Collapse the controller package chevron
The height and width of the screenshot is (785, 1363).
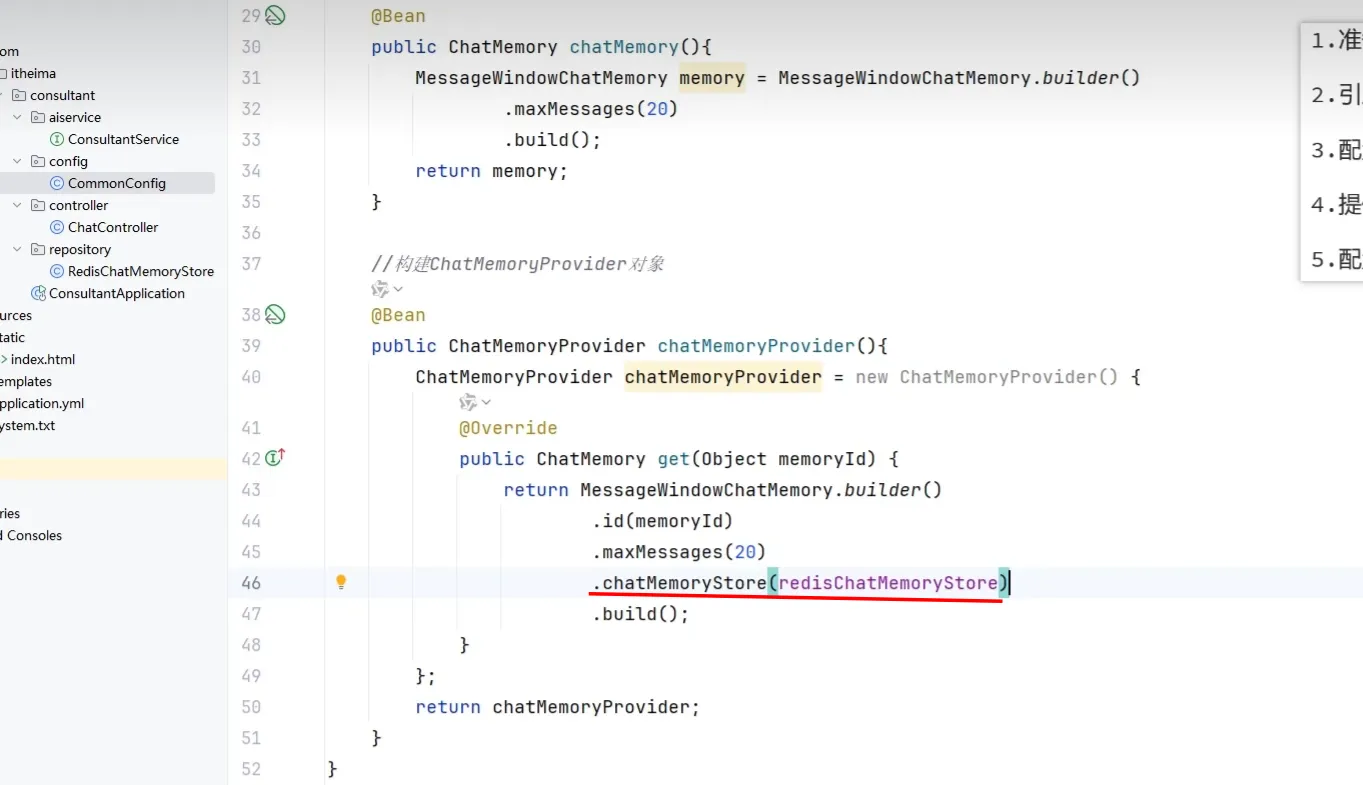click(17, 205)
